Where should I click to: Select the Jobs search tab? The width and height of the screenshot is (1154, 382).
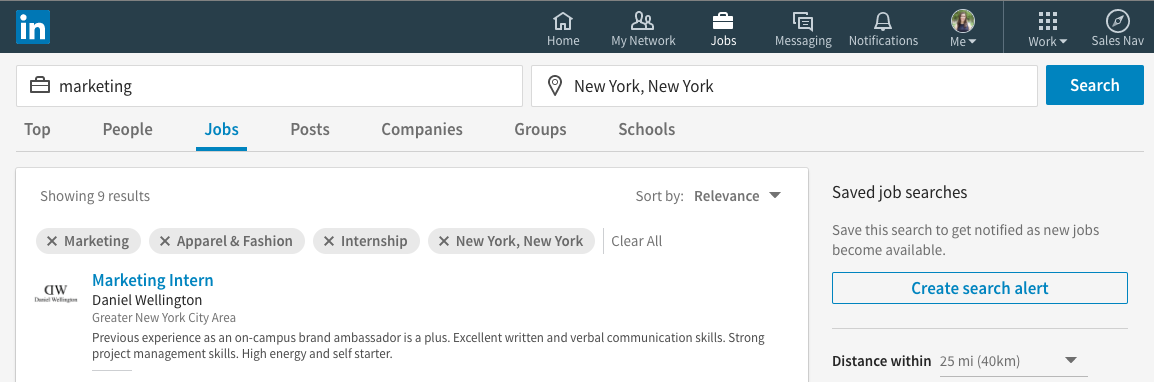click(222, 130)
